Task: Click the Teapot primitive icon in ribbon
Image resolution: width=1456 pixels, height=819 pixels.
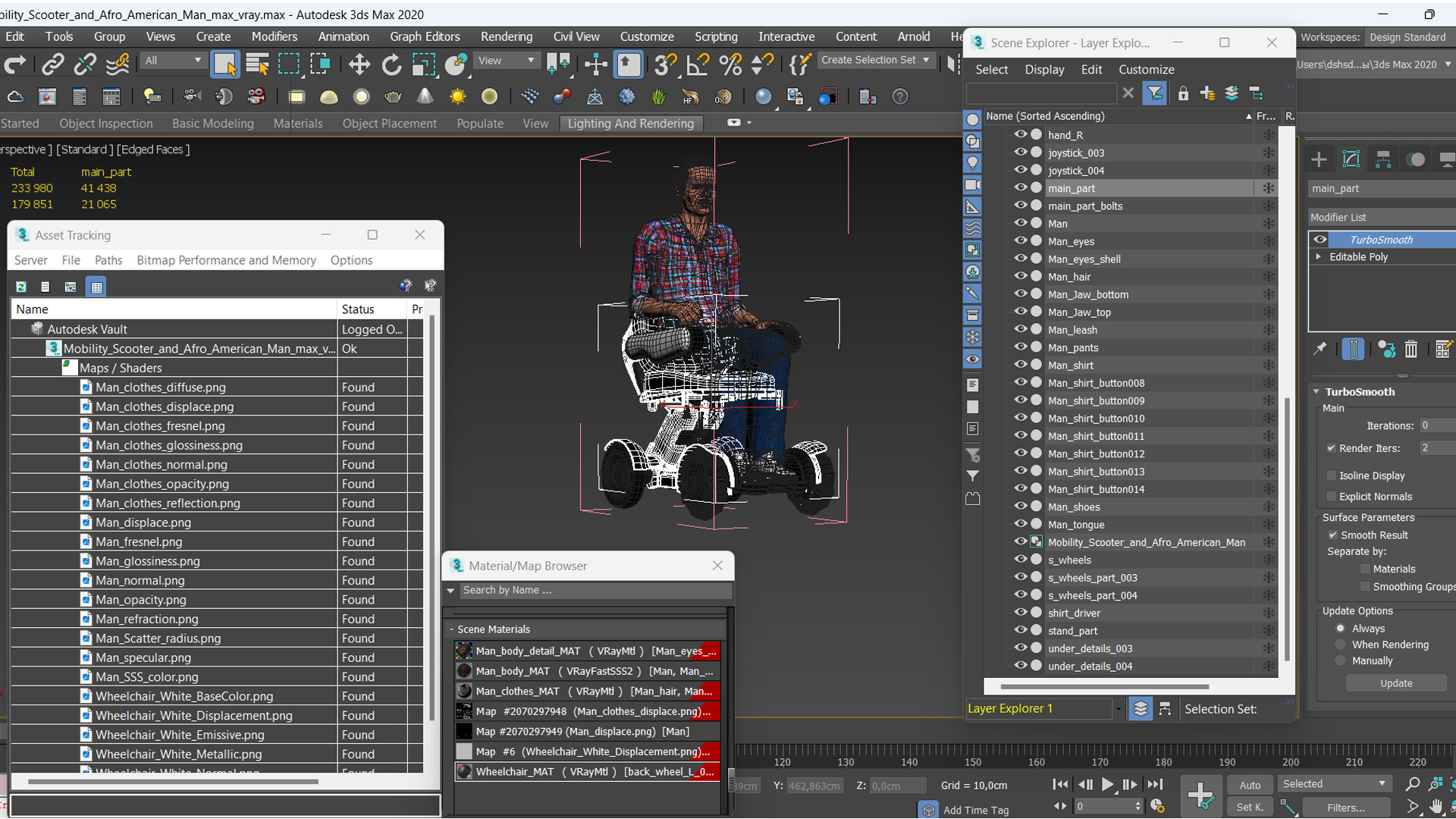Action: coord(393,97)
